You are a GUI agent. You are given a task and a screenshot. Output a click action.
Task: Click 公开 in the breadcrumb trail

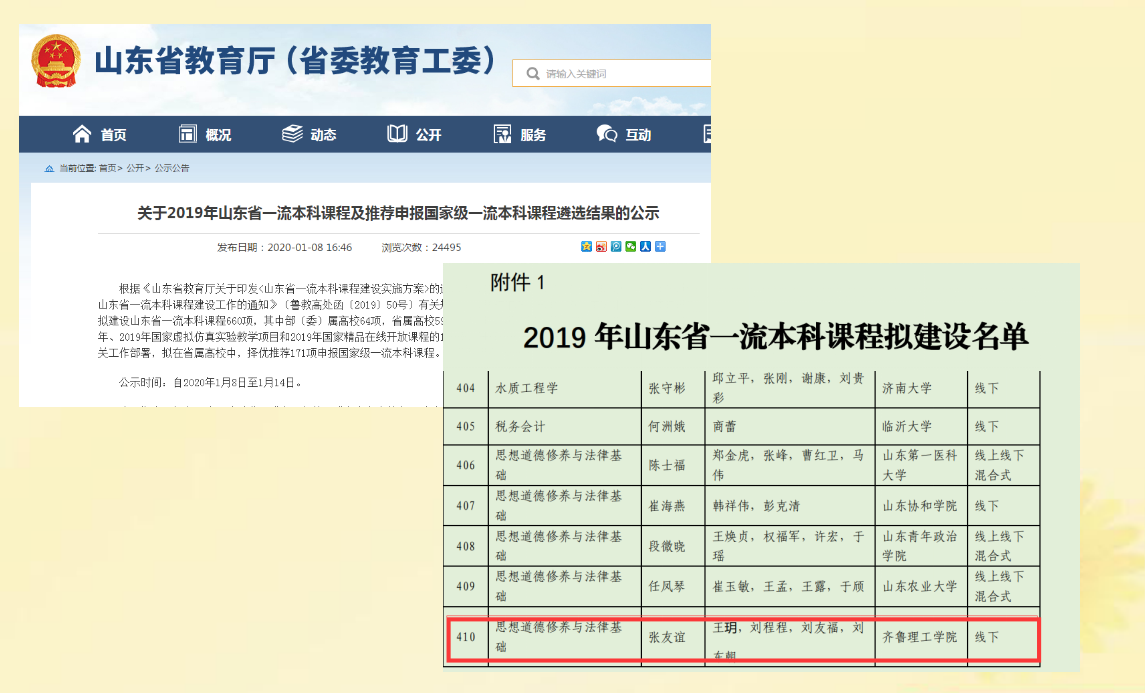click(x=135, y=168)
